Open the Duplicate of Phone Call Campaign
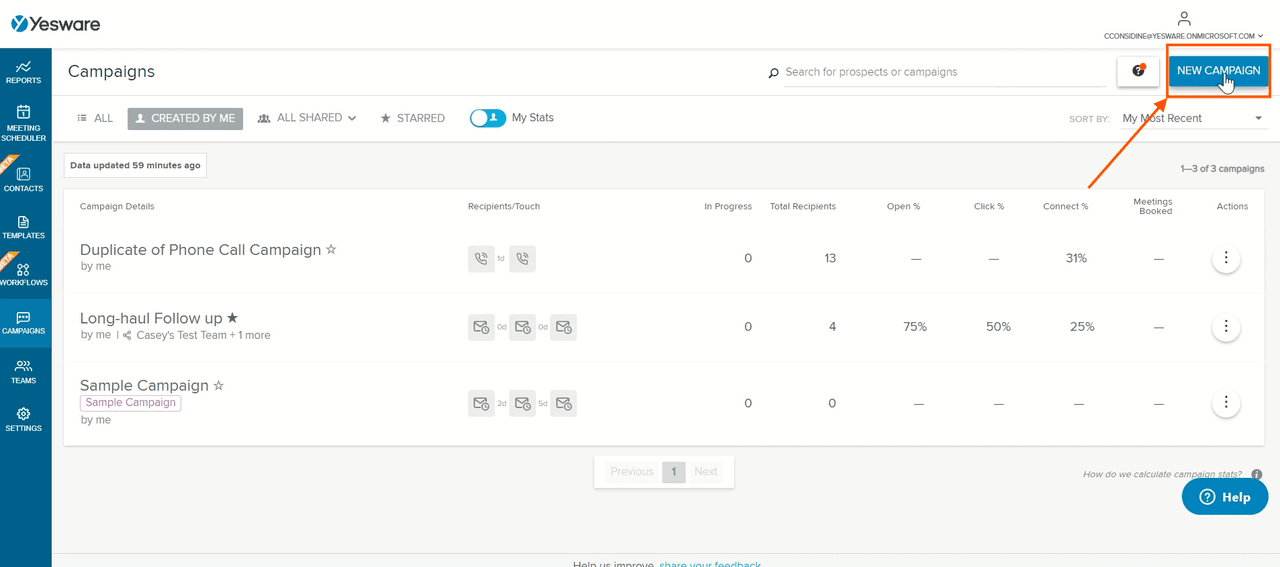The image size is (1280, 567). (x=200, y=250)
